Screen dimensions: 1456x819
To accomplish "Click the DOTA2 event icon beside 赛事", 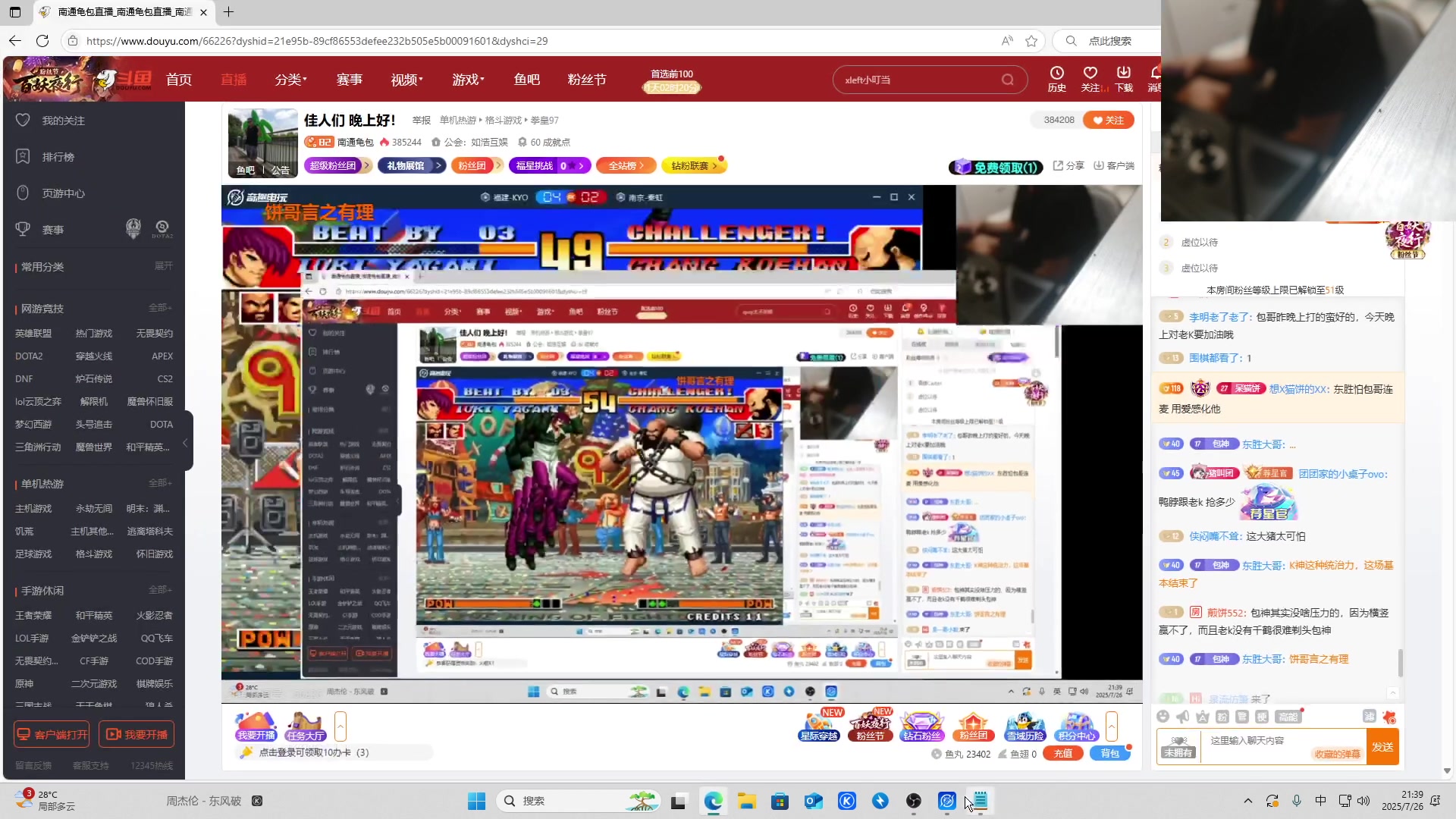I will 162,228.
